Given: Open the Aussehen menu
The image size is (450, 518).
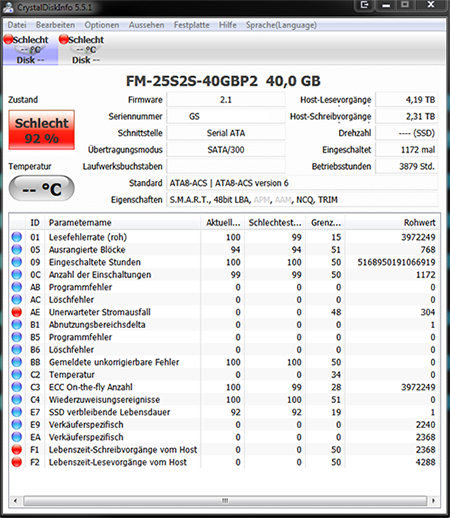Looking at the screenshot, I should click(x=146, y=25).
